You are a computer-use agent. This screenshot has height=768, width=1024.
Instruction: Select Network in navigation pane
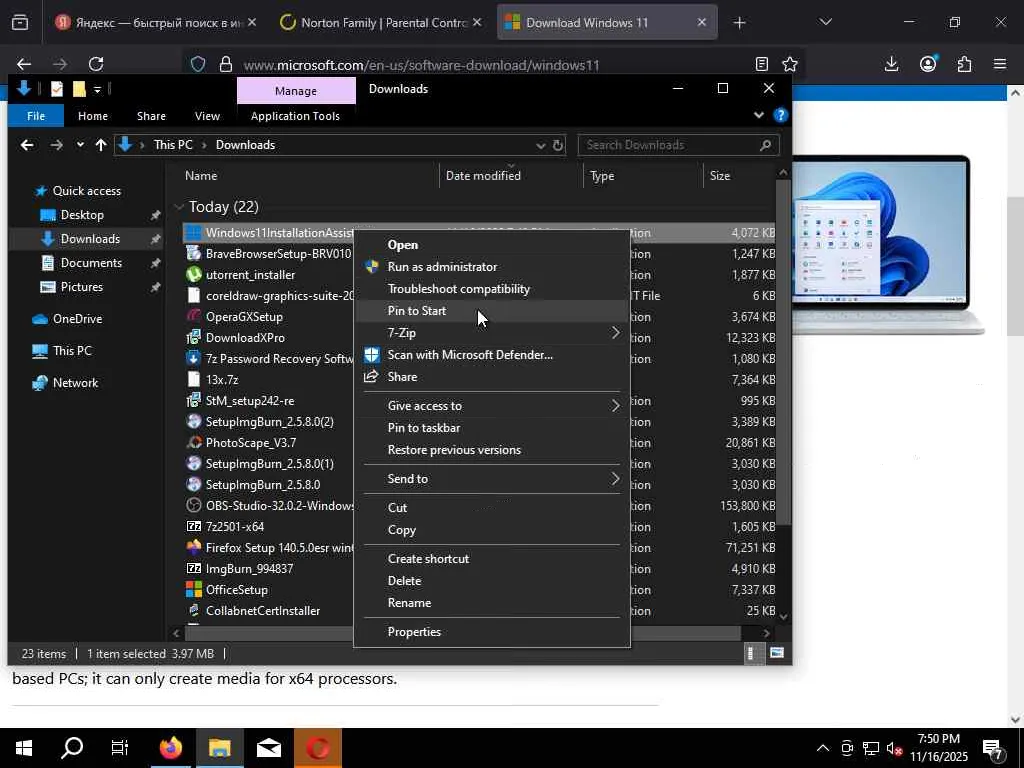[75, 383]
